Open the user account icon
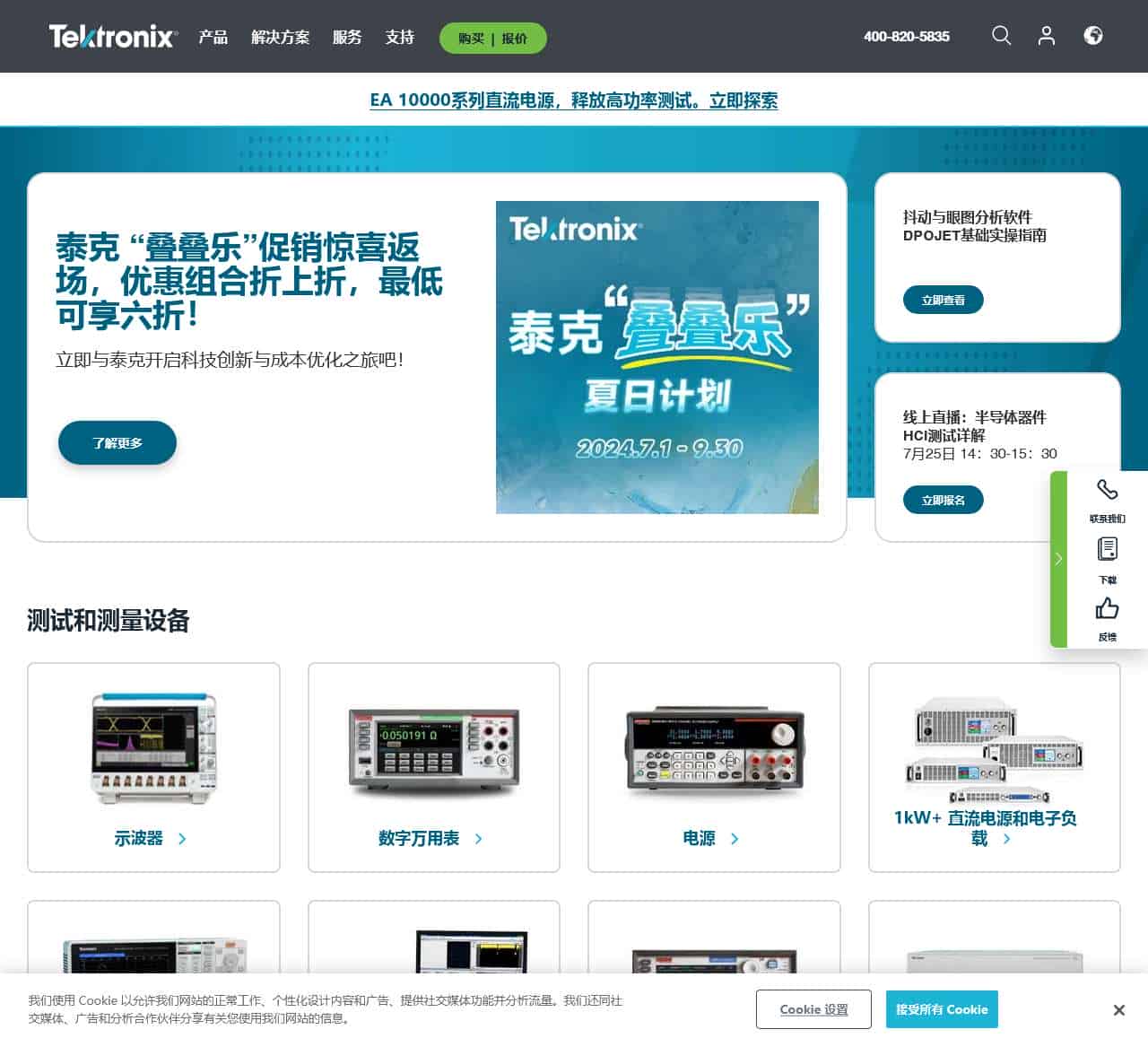The height and width of the screenshot is (1047, 1148). tap(1046, 36)
